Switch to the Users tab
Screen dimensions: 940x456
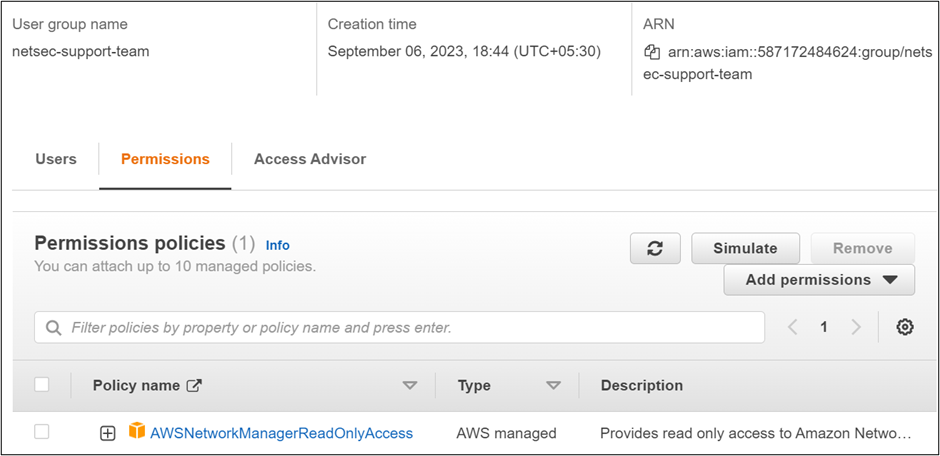pos(56,159)
